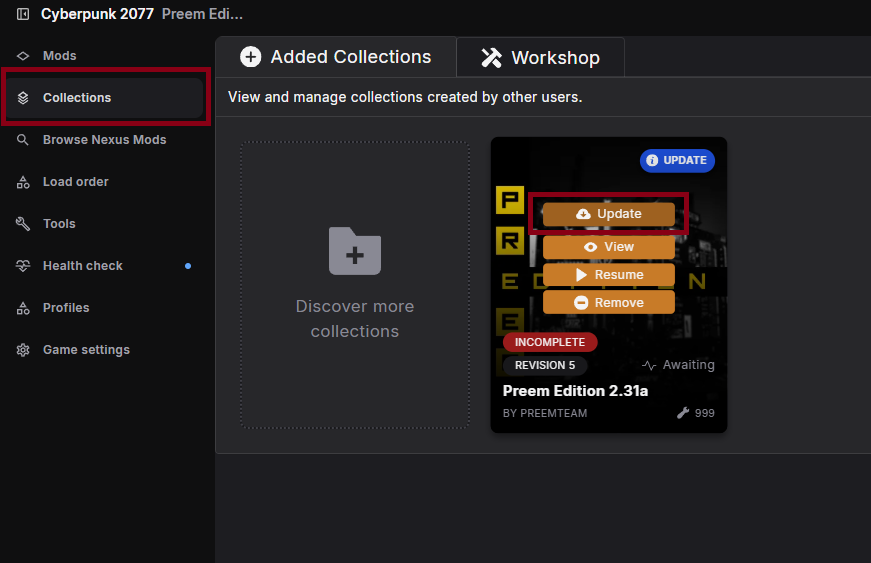This screenshot has height=563, width=871.
Task: Click the Discover more collections tile
Action: [355, 285]
